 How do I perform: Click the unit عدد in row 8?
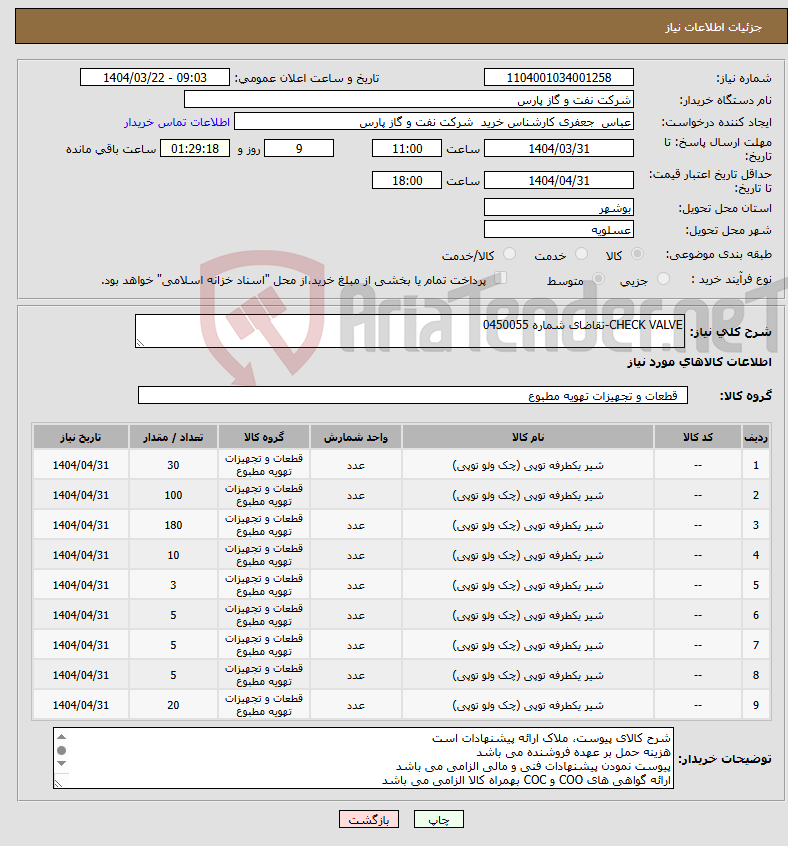click(355, 675)
